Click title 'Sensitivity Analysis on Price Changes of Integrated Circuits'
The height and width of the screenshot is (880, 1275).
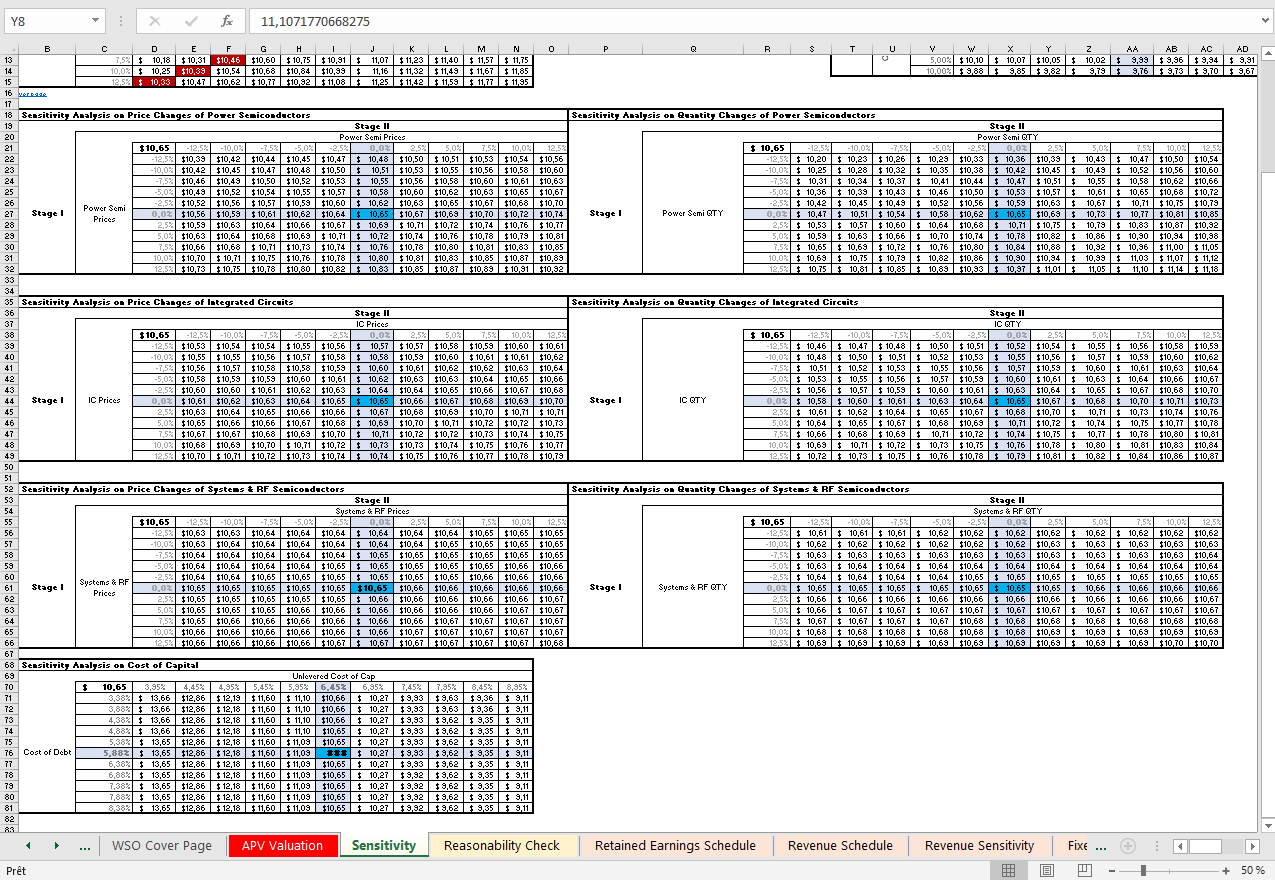point(157,302)
